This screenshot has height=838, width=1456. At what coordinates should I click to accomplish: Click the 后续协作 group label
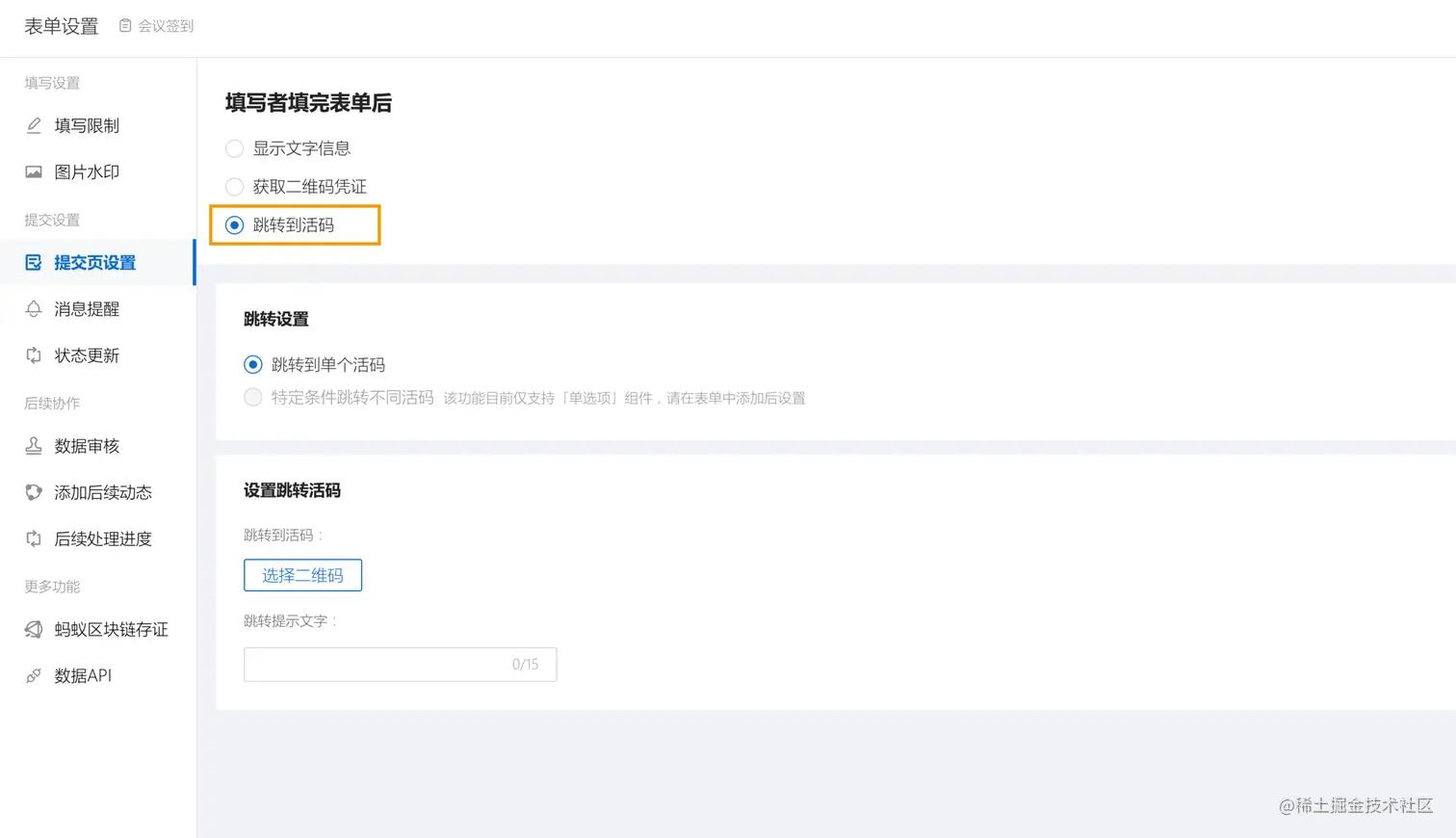click(52, 403)
